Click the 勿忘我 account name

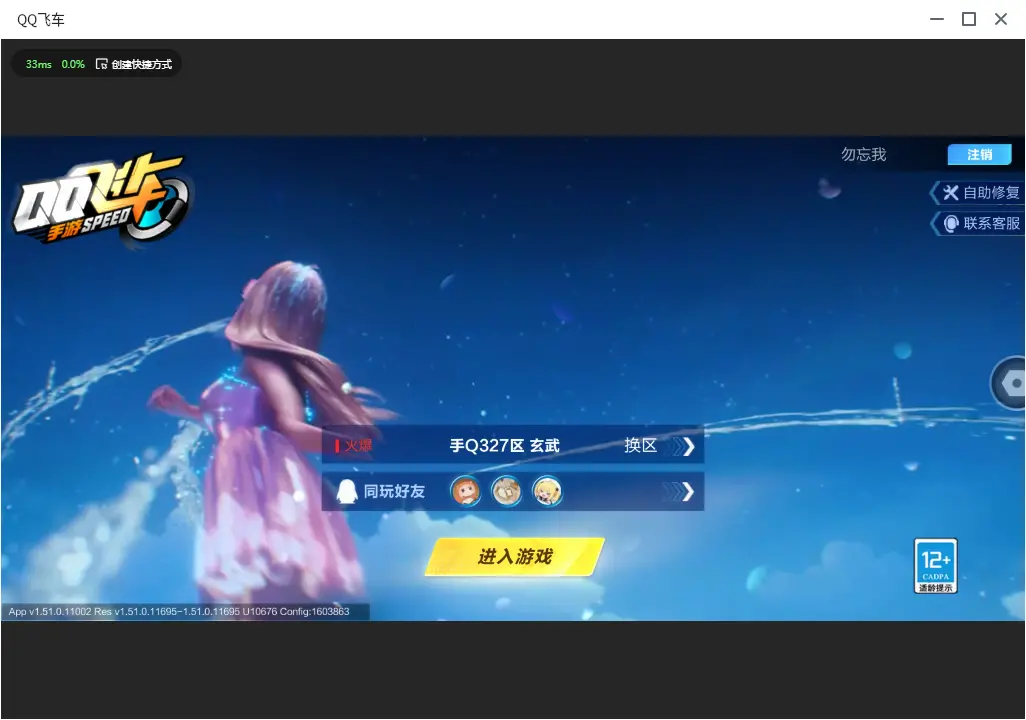[x=864, y=154]
